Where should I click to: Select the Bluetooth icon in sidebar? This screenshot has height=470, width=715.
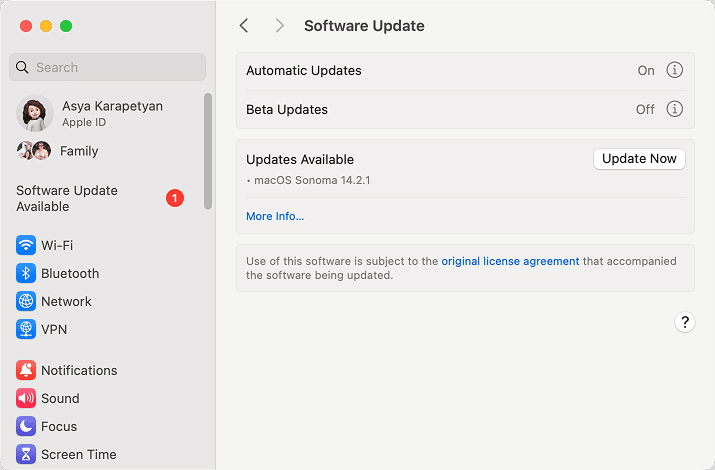point(26,274)
